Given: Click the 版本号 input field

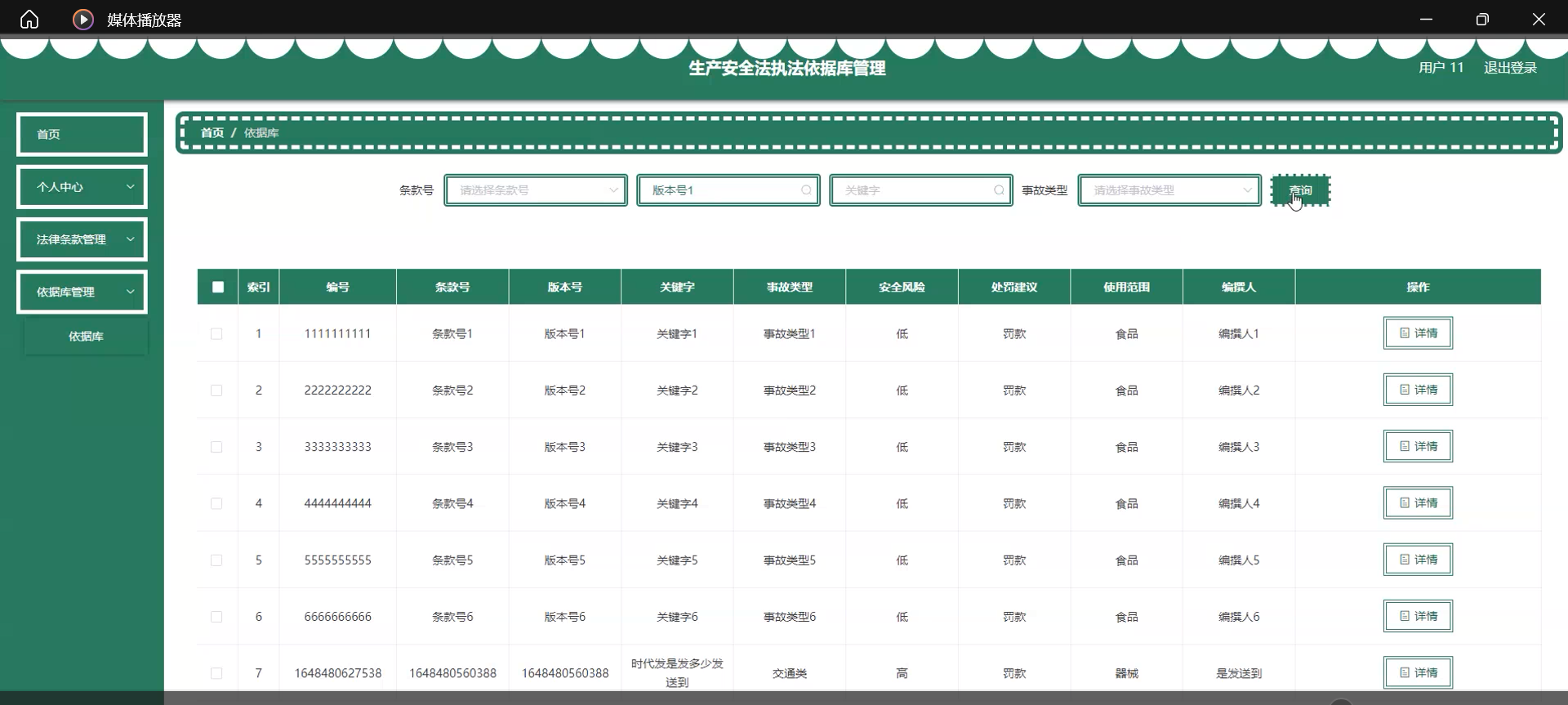Looking at the screenshot, I should [728, 190].
